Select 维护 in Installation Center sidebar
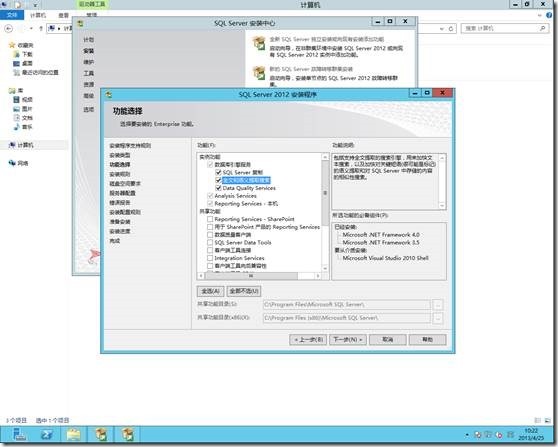This screenshot has height=447, width=558. pos(89,62)
